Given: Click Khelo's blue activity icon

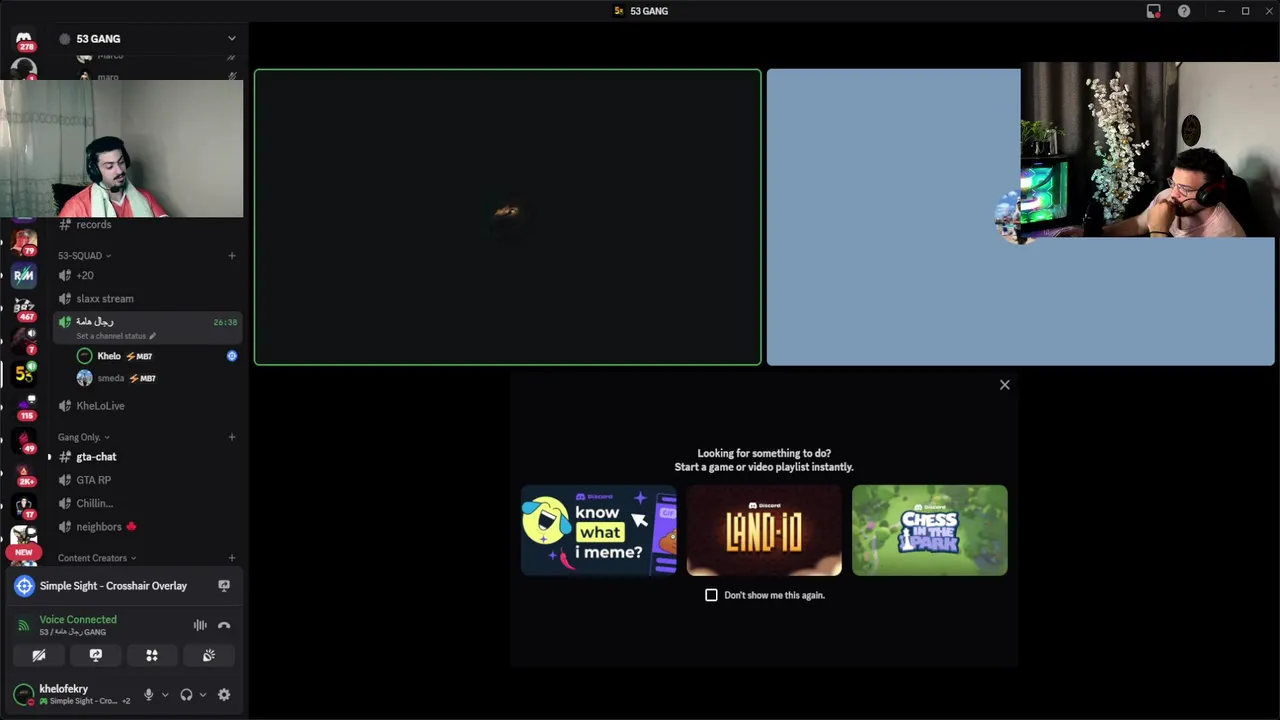Looking at the screenshot, I should (232, 356).
